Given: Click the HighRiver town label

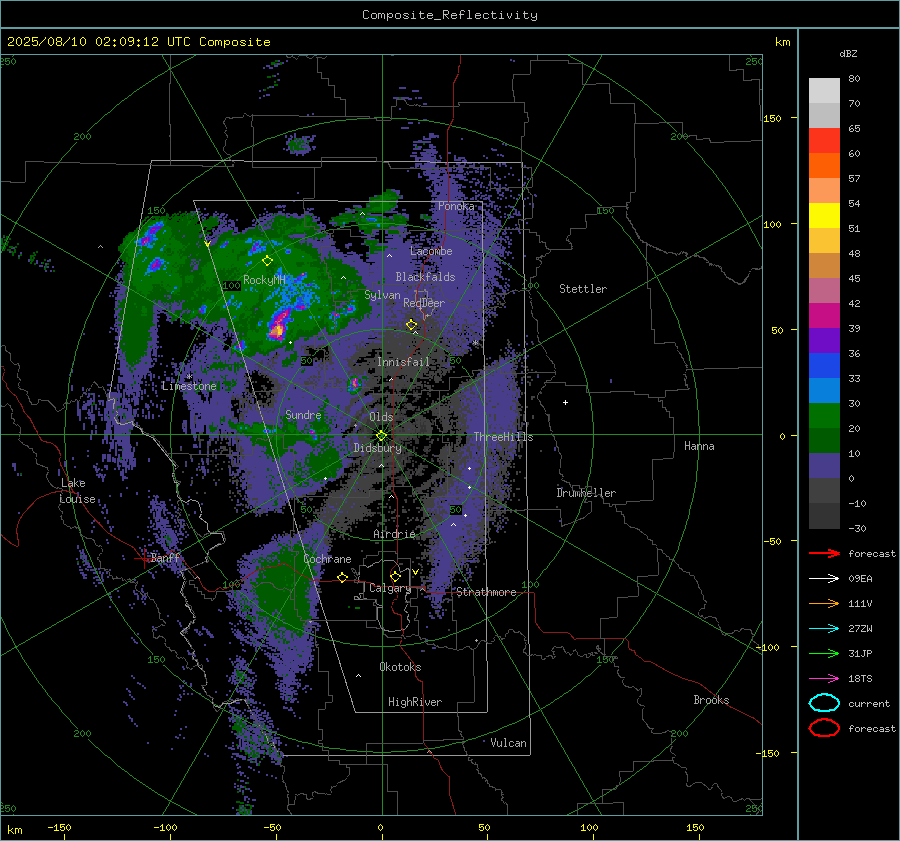Looking at the screenshot, I should 415,702.
